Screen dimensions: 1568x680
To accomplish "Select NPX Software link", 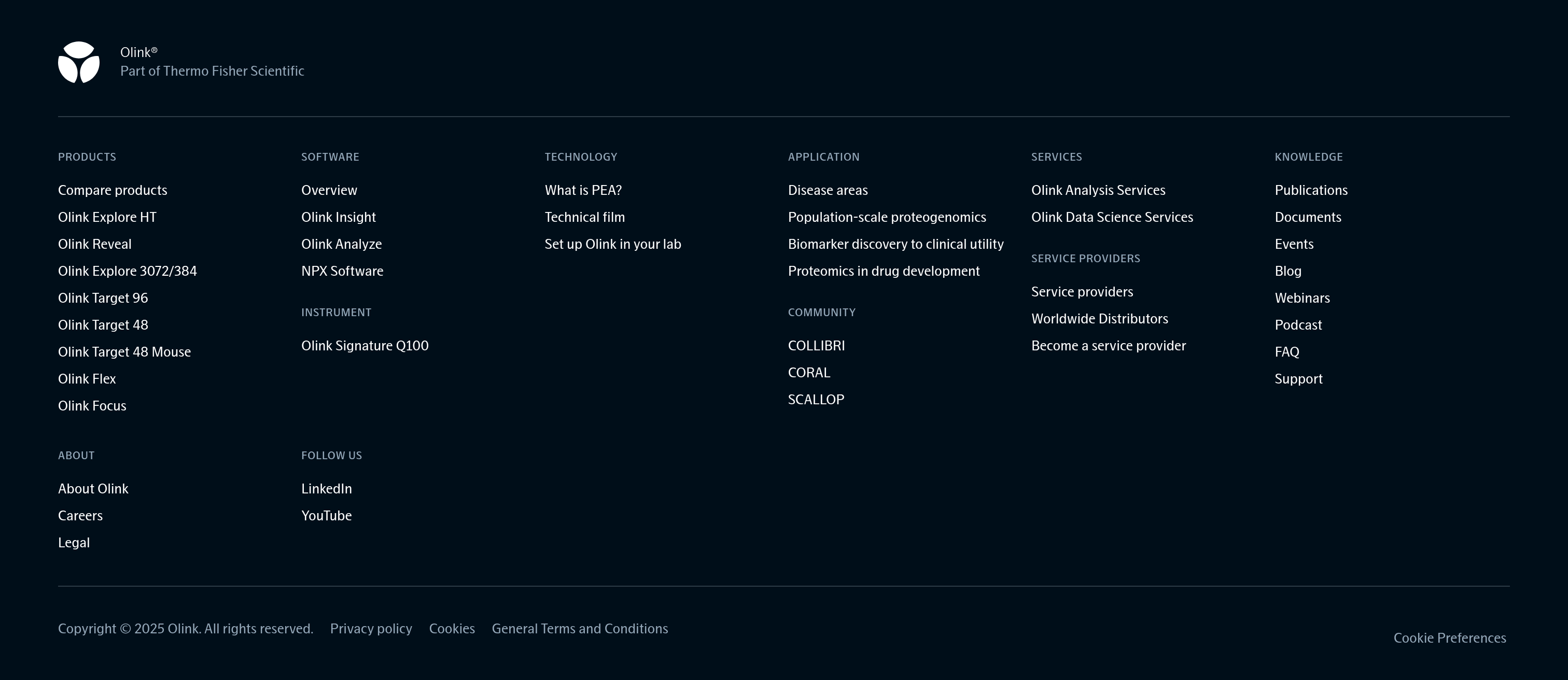I will [x=342, y=271].
